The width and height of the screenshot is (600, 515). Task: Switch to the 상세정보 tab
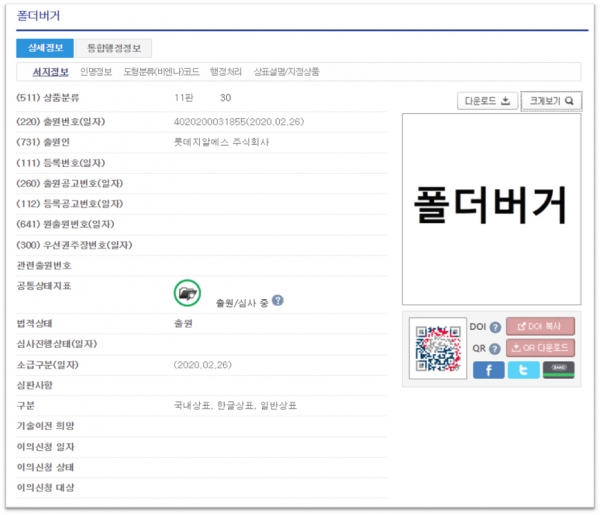pyautogui.click(x=45, y=48)
